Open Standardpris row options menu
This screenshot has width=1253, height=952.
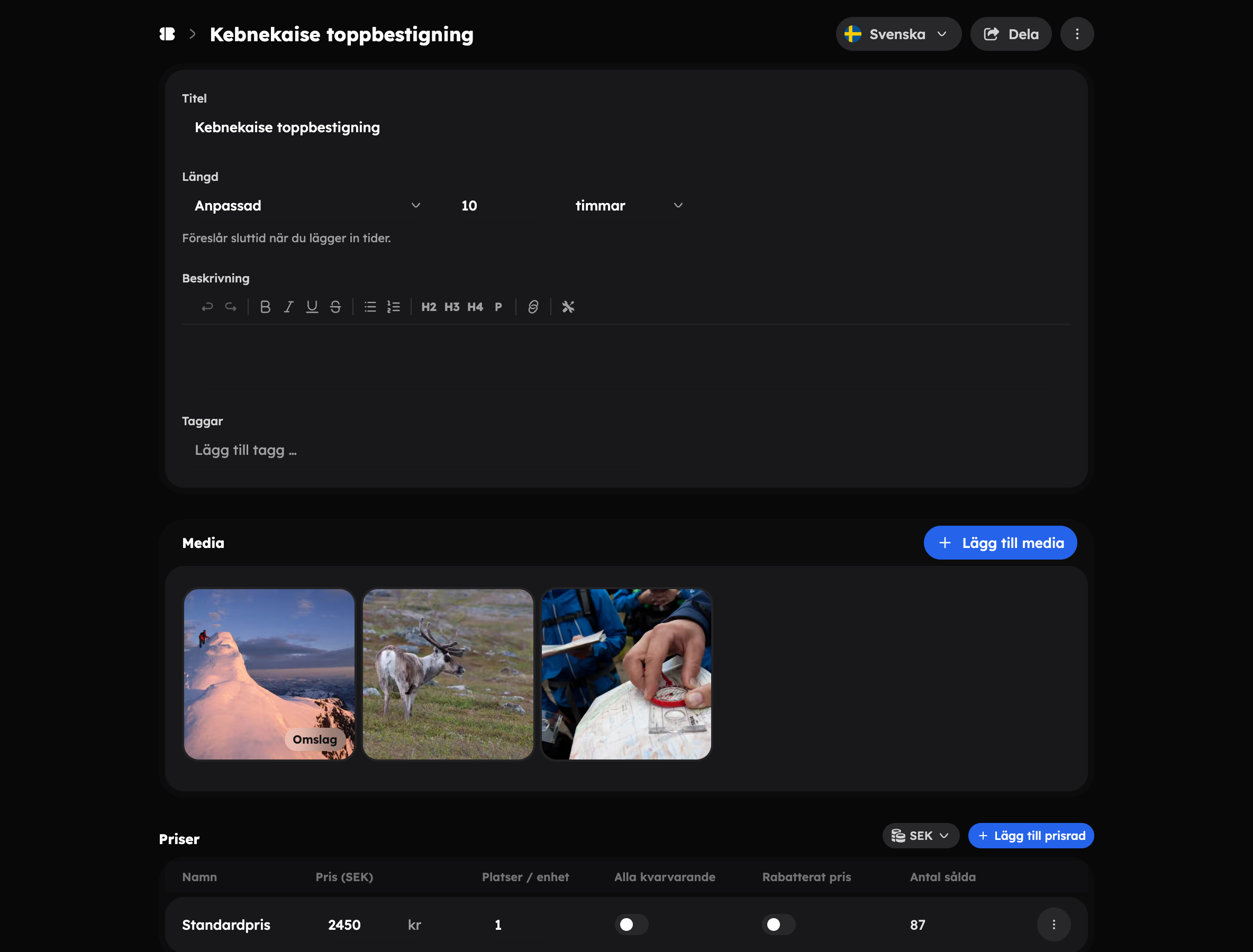point(1054,924)
